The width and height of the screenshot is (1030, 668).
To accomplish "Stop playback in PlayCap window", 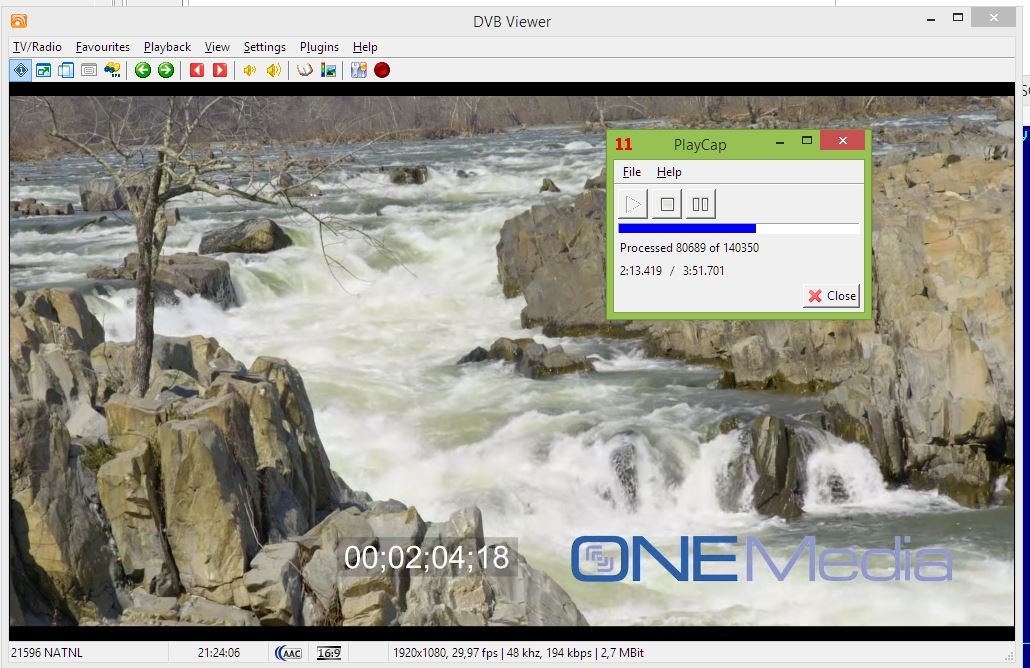I will click(x=667, y=205).
